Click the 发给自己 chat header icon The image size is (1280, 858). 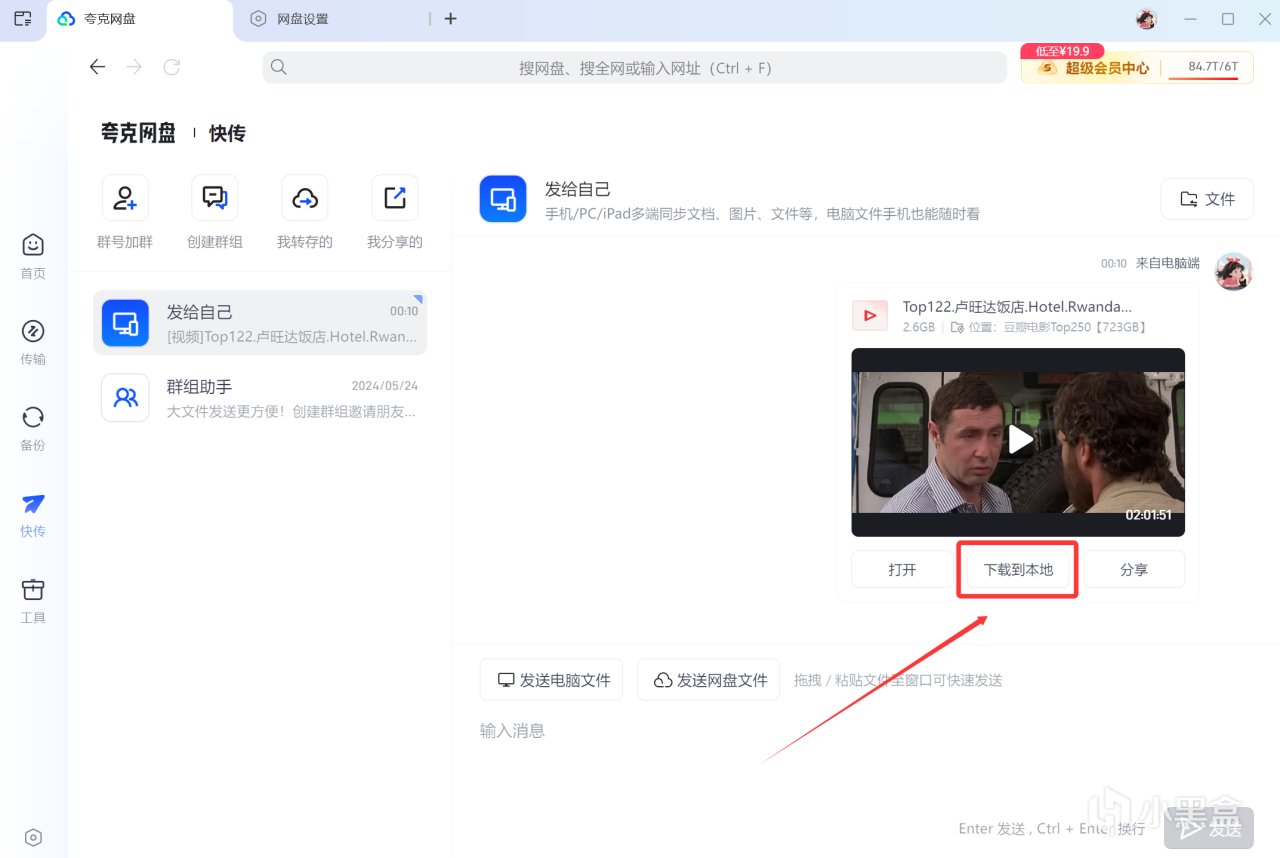coord(503,198)
